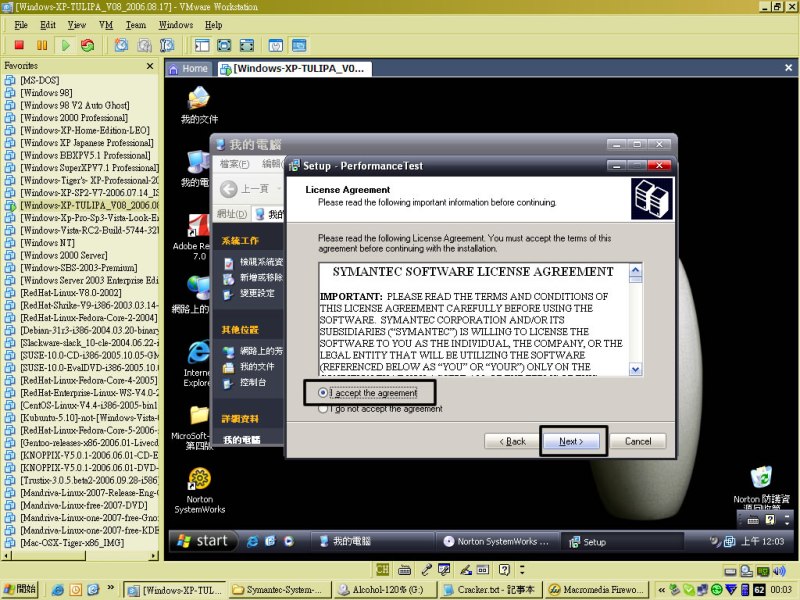The width and height of the screenshot is (800, 600).
Task: Click the Setup guest taskbar button
Action: pos(621,541)
